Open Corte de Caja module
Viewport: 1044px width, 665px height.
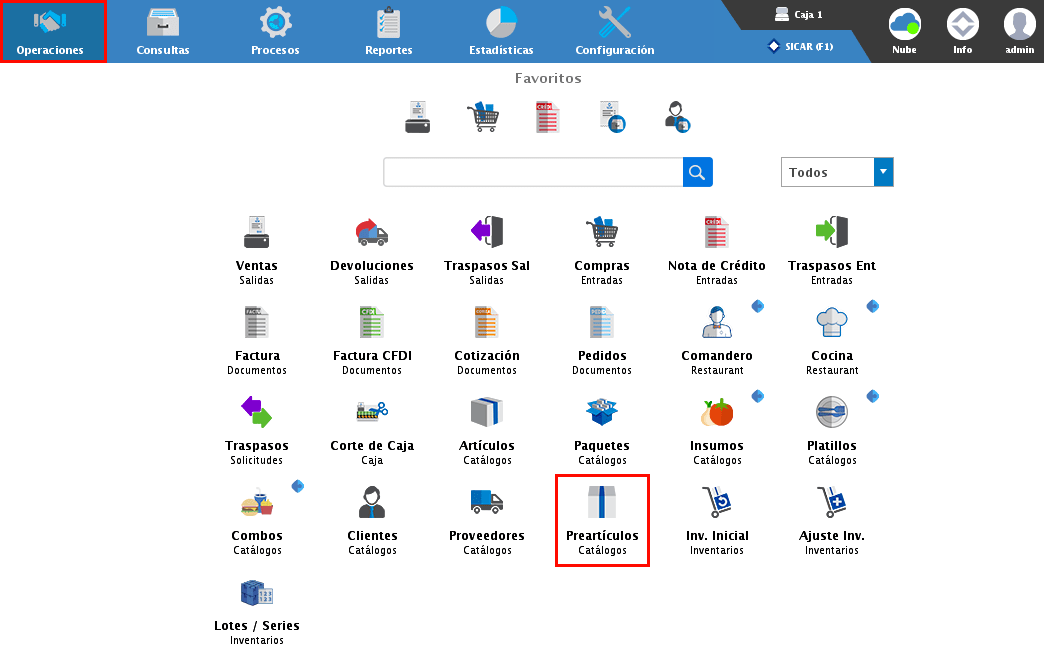pos(371,414)
